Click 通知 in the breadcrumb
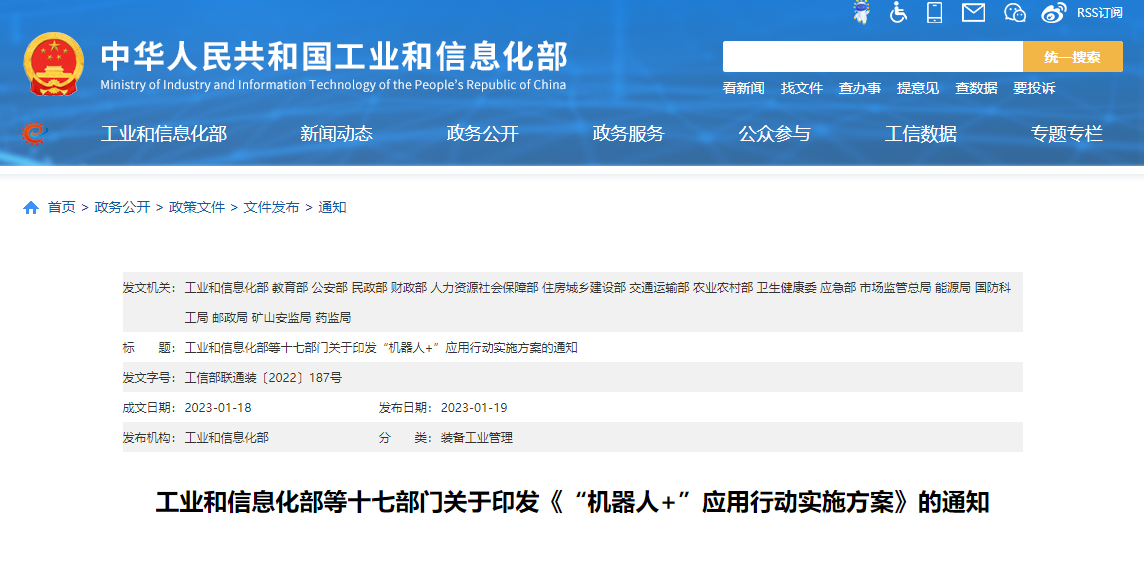 [x=332, y=208]
